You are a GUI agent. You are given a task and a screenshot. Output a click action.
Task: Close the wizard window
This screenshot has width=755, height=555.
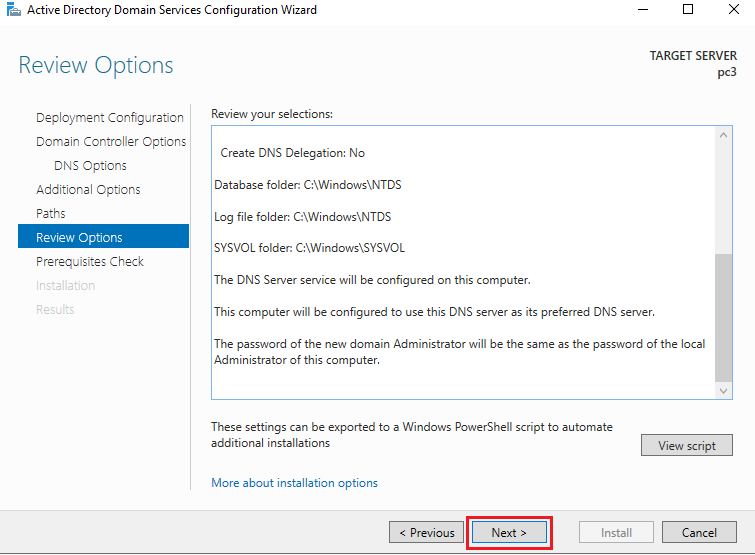(x=733, y=10)
